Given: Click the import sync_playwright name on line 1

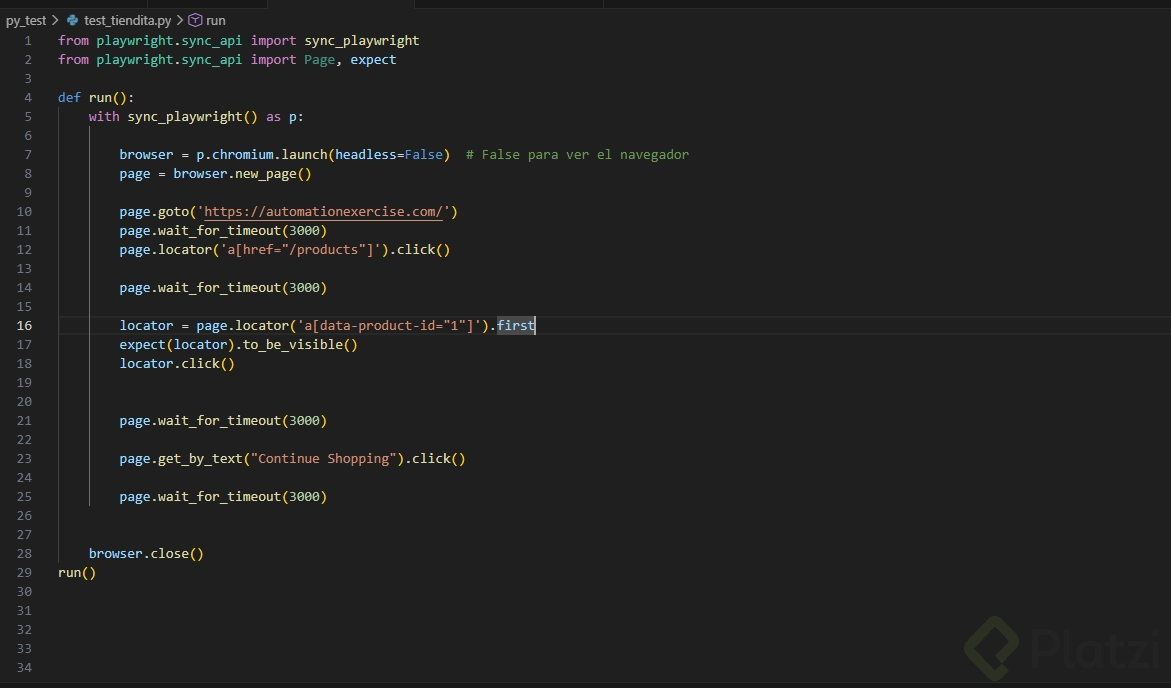Looking at the screenshot, I should (361, 40).
